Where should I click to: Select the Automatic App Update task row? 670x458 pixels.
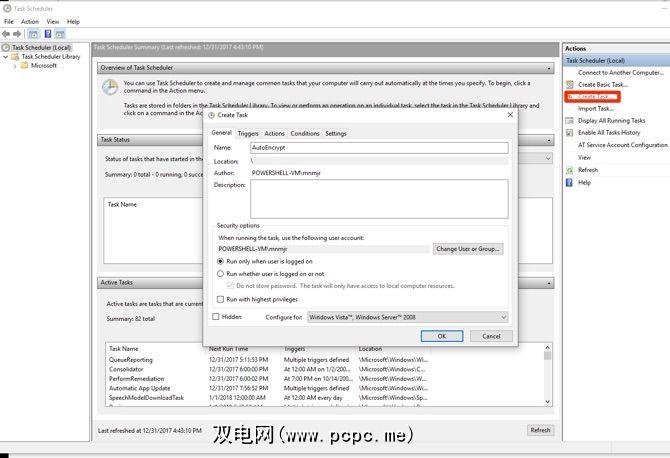(x=268, y=388)
